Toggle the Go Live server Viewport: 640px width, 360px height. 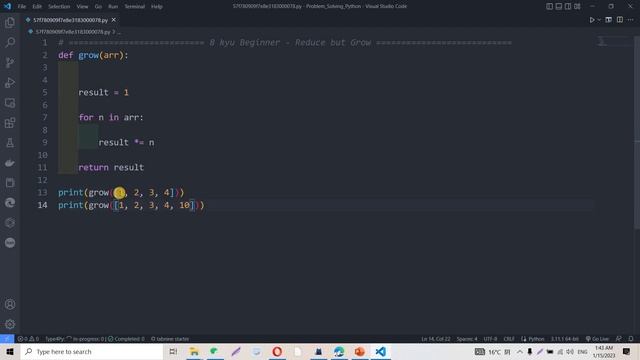[597, 339]
